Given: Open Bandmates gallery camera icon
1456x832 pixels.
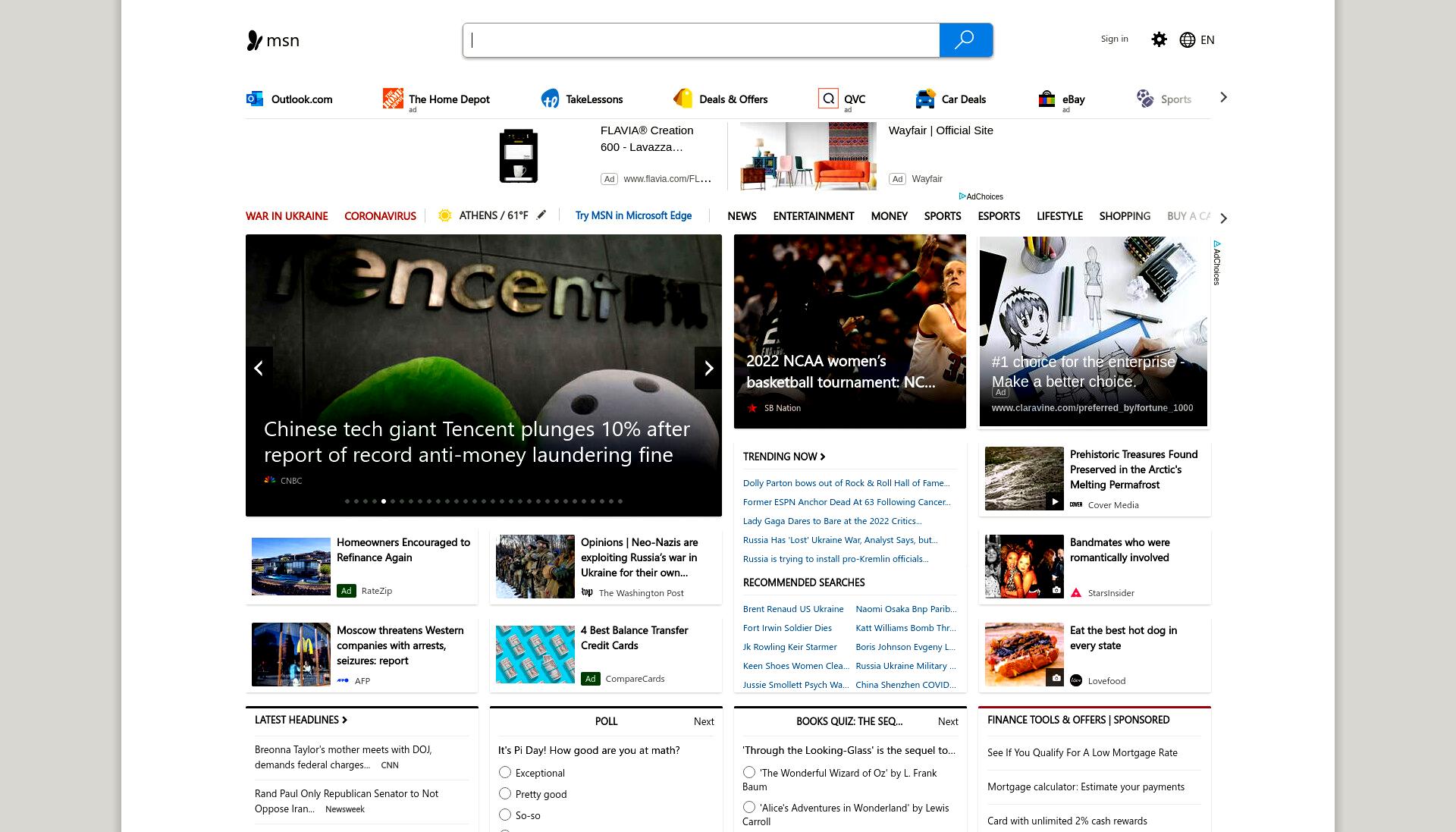Looking at the screenshot, I should coord(1056,590).
